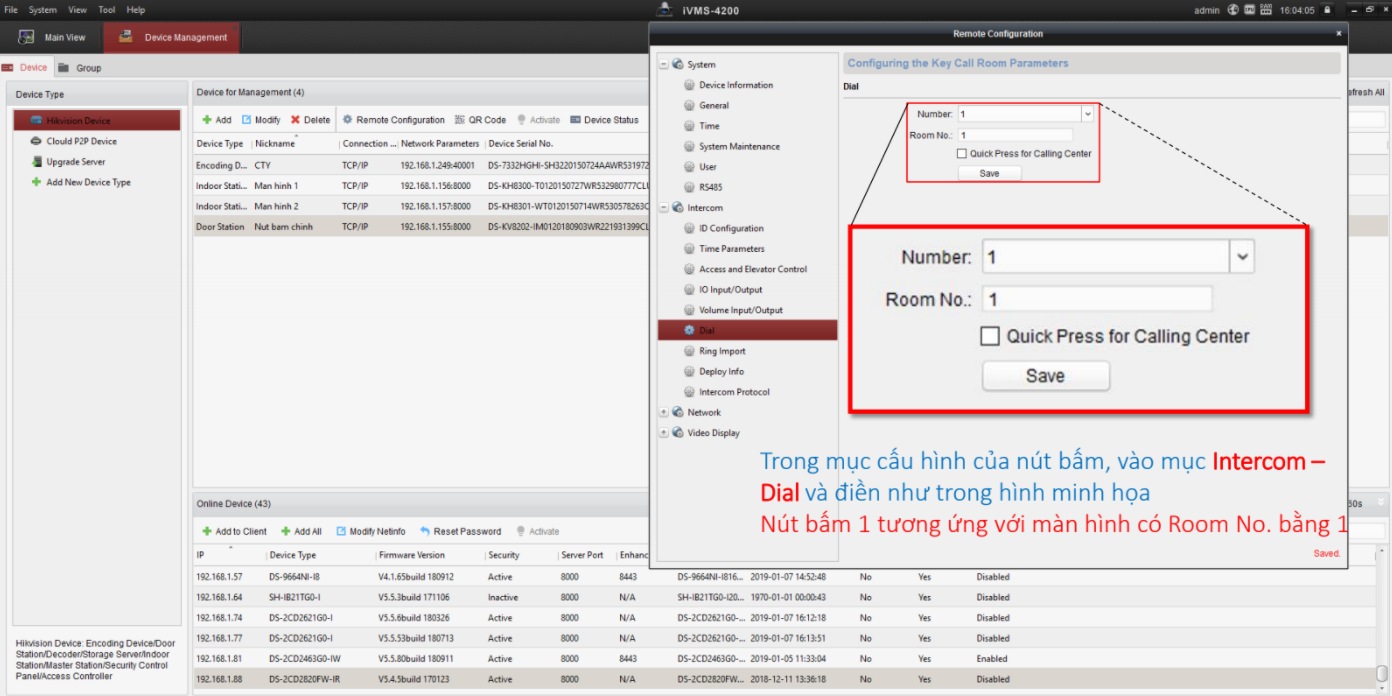Click Add All in Online Device panel
This screenshot has height=696, width=1392.
(301, 531)
